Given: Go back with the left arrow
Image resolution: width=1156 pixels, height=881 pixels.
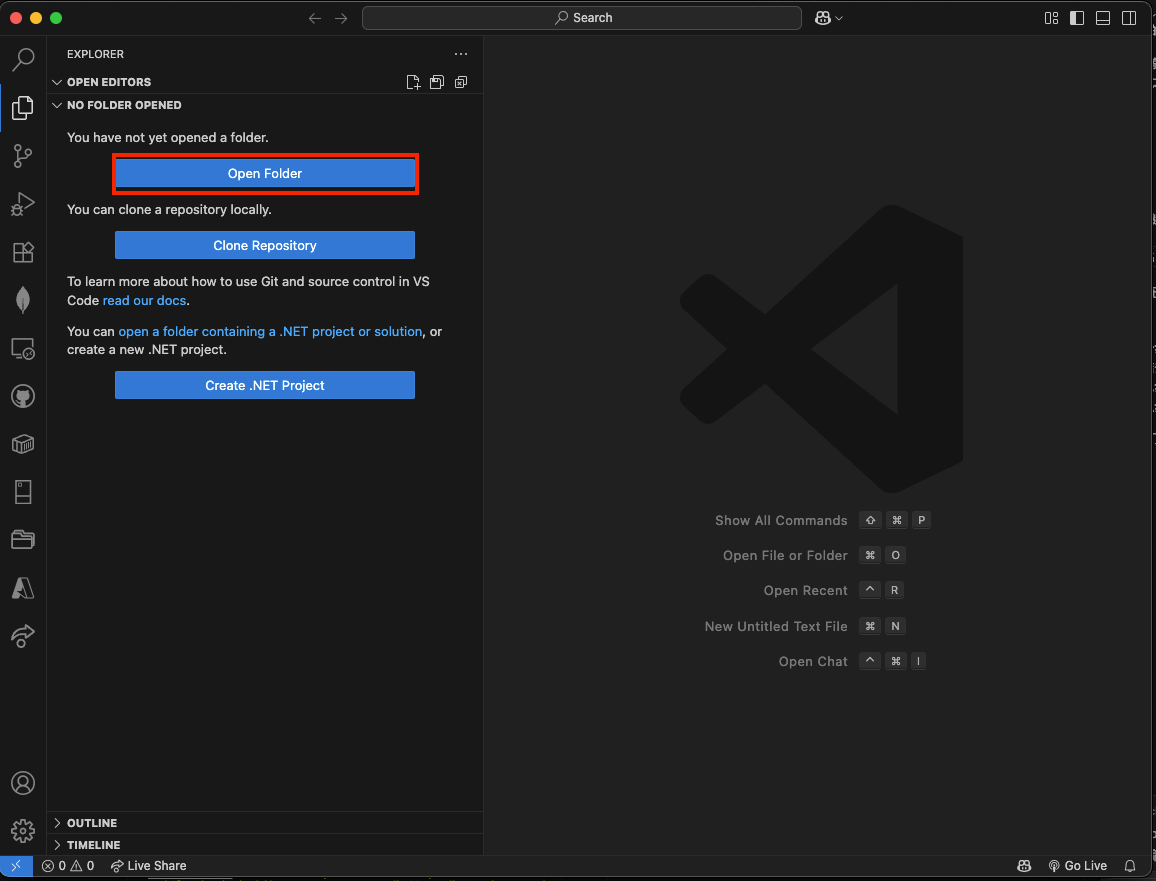Looking at the screenshot, I should (315, 18).
